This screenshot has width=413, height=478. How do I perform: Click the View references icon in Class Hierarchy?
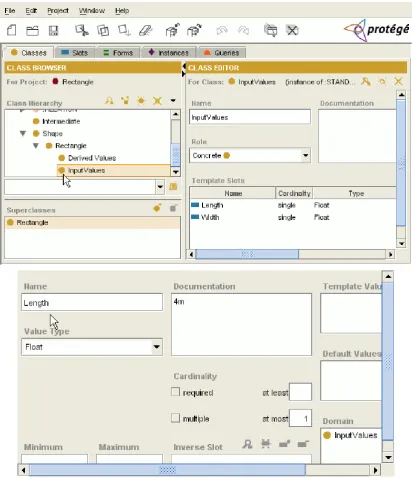[x=125, y=100]
